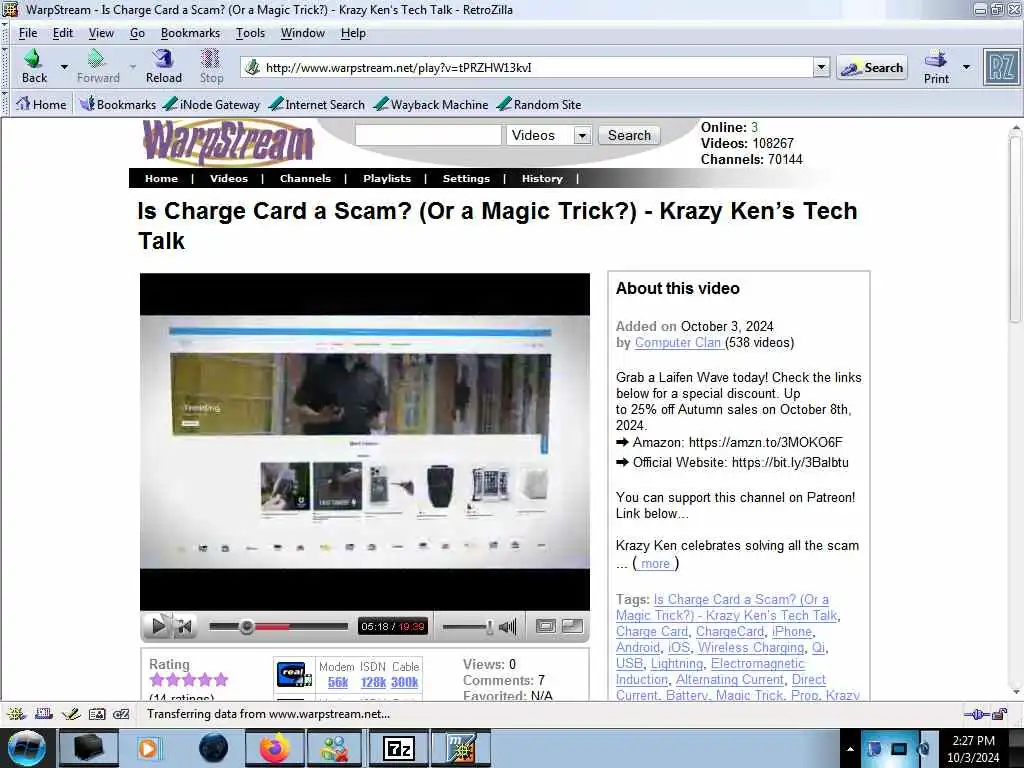Select the 128k ISDN stream link
Image resolution: width=1024 pixels, height=768 pixels.
point(373,682)
